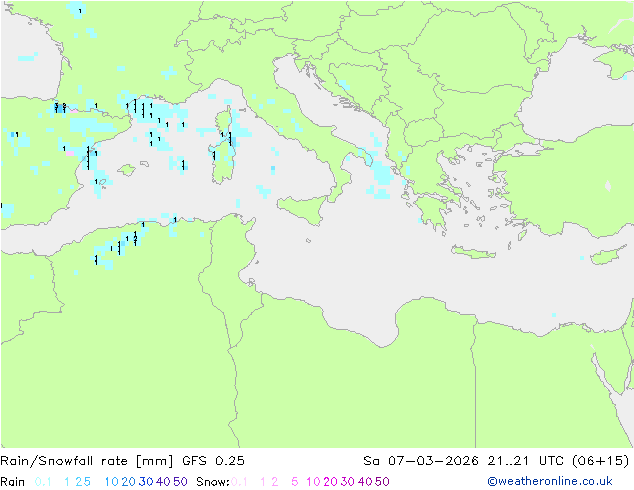The image size is (634, 490).
Task: Select the snow legend 50 value
Action: pos(382,482)
